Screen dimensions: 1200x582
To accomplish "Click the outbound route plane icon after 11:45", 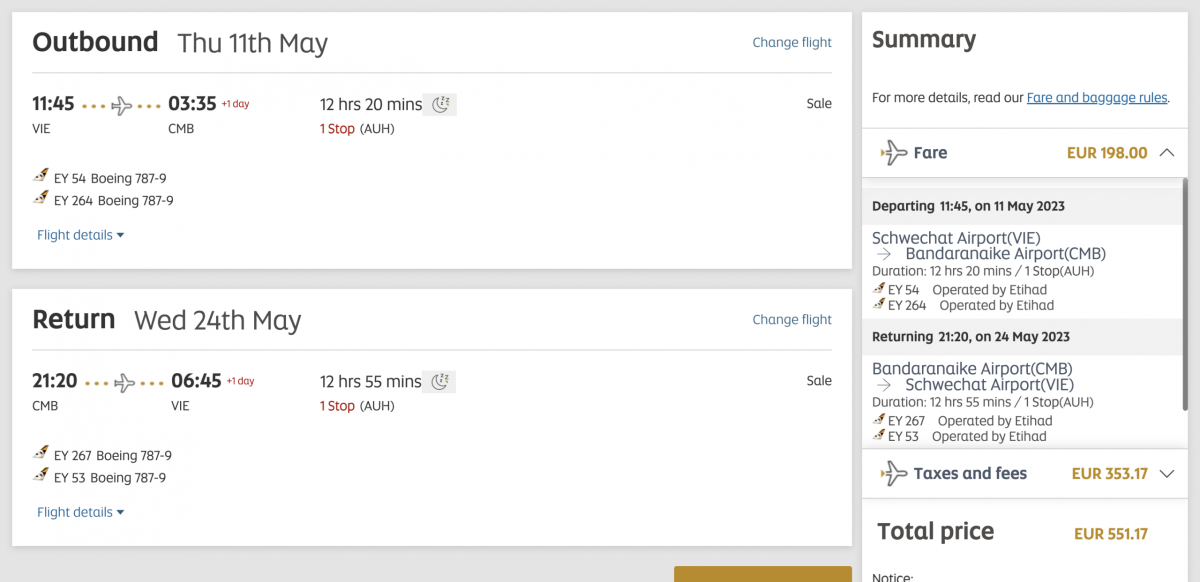I will click(x=122, y=105).
